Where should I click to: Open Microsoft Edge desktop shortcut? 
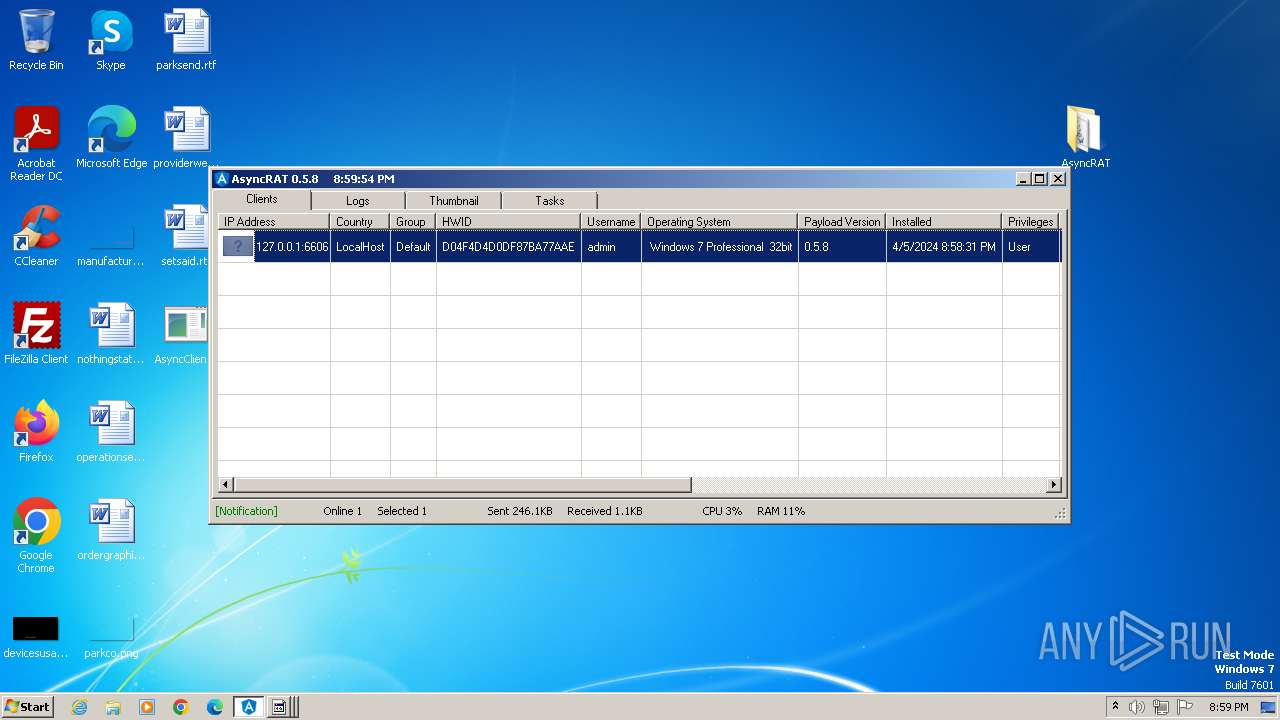111,138
